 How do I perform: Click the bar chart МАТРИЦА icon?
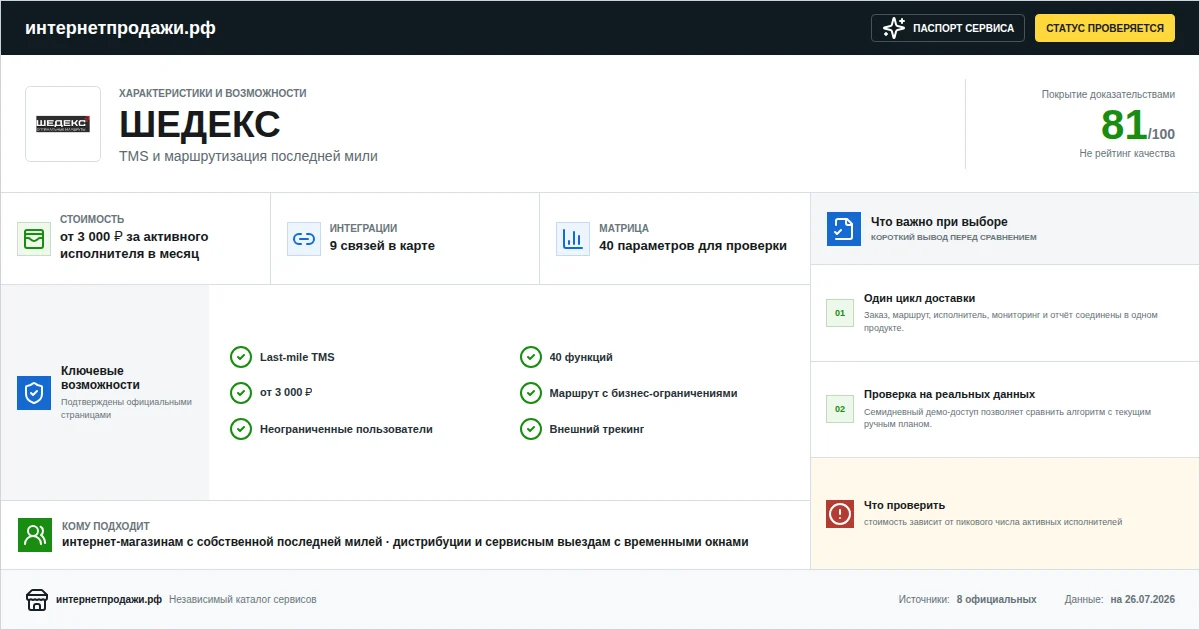(573, 239)
